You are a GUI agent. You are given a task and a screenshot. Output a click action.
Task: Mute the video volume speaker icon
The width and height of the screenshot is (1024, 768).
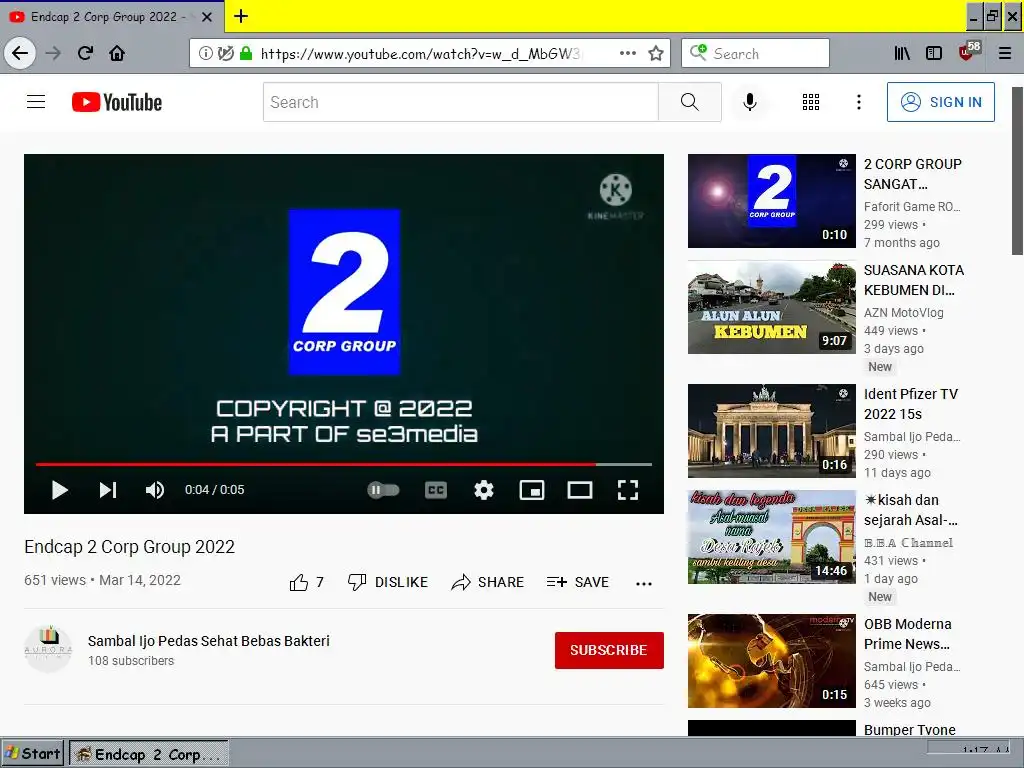(155, 490)
